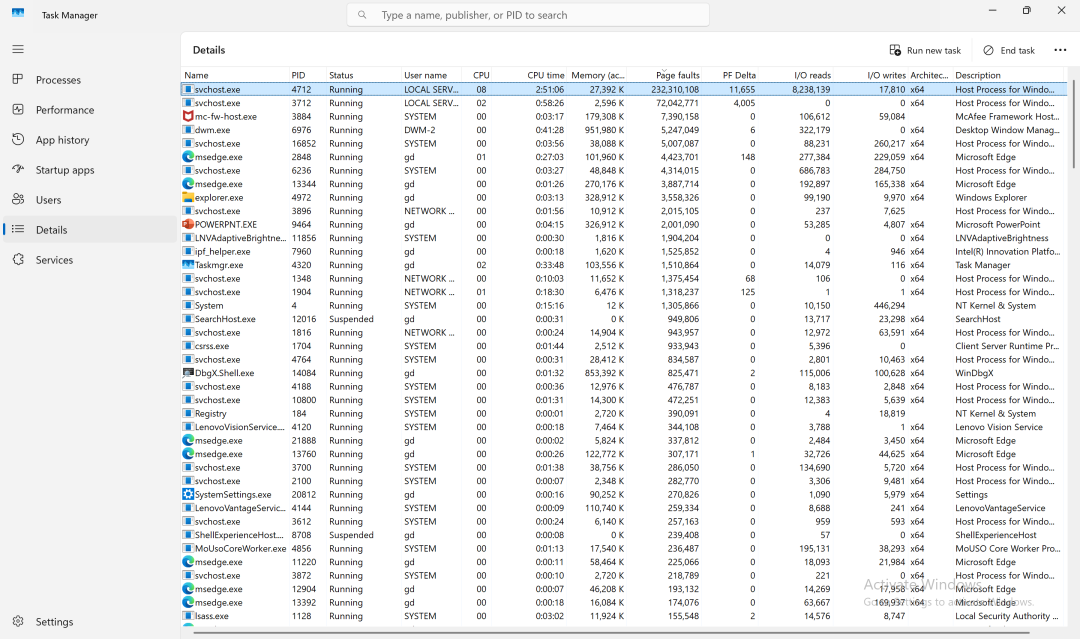Click the Run new task button

(924, 50)
